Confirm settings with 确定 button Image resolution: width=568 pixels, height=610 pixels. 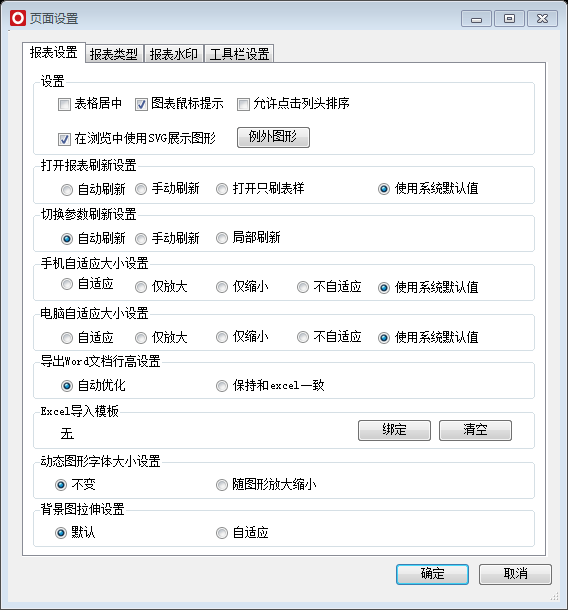[432, 574]
